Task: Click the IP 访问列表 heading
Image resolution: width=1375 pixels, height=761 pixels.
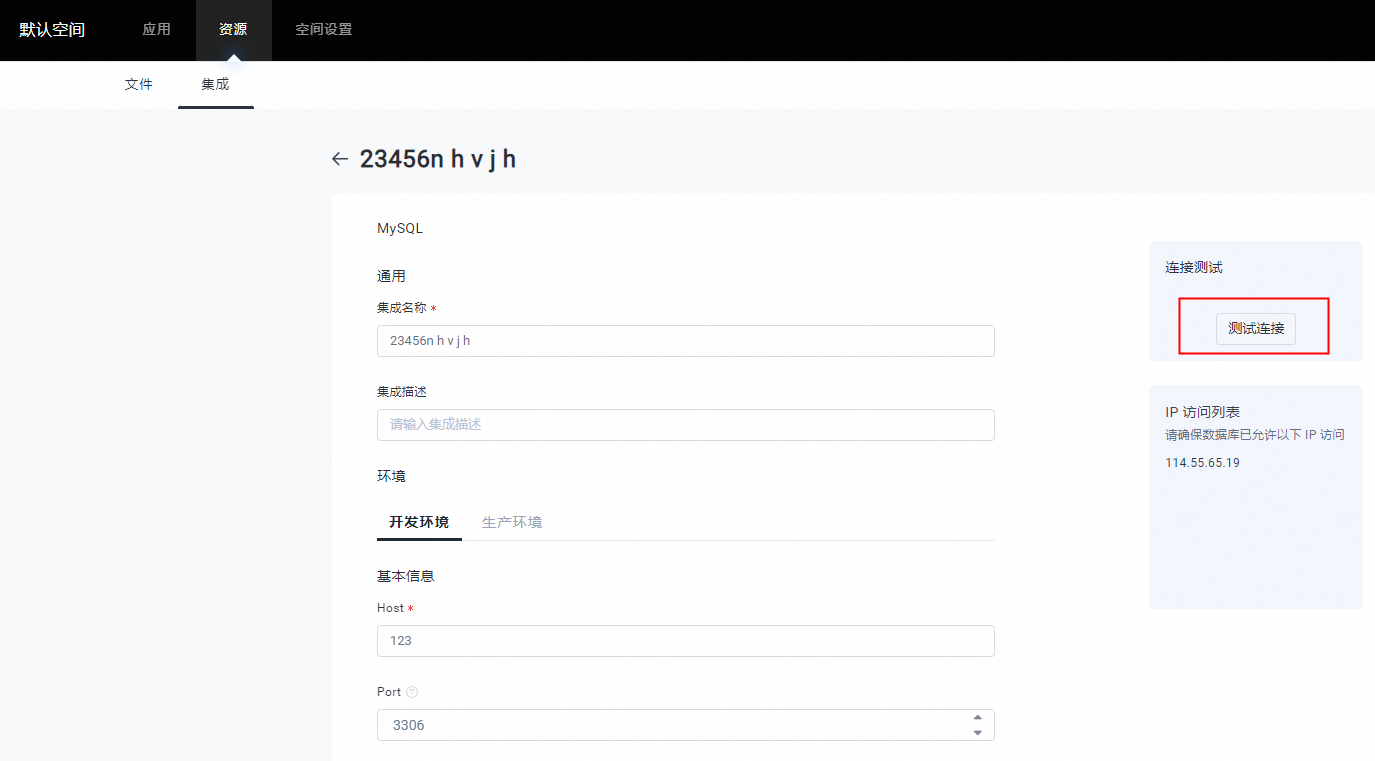Action: pyautogui.click(x=1203, y=412)
